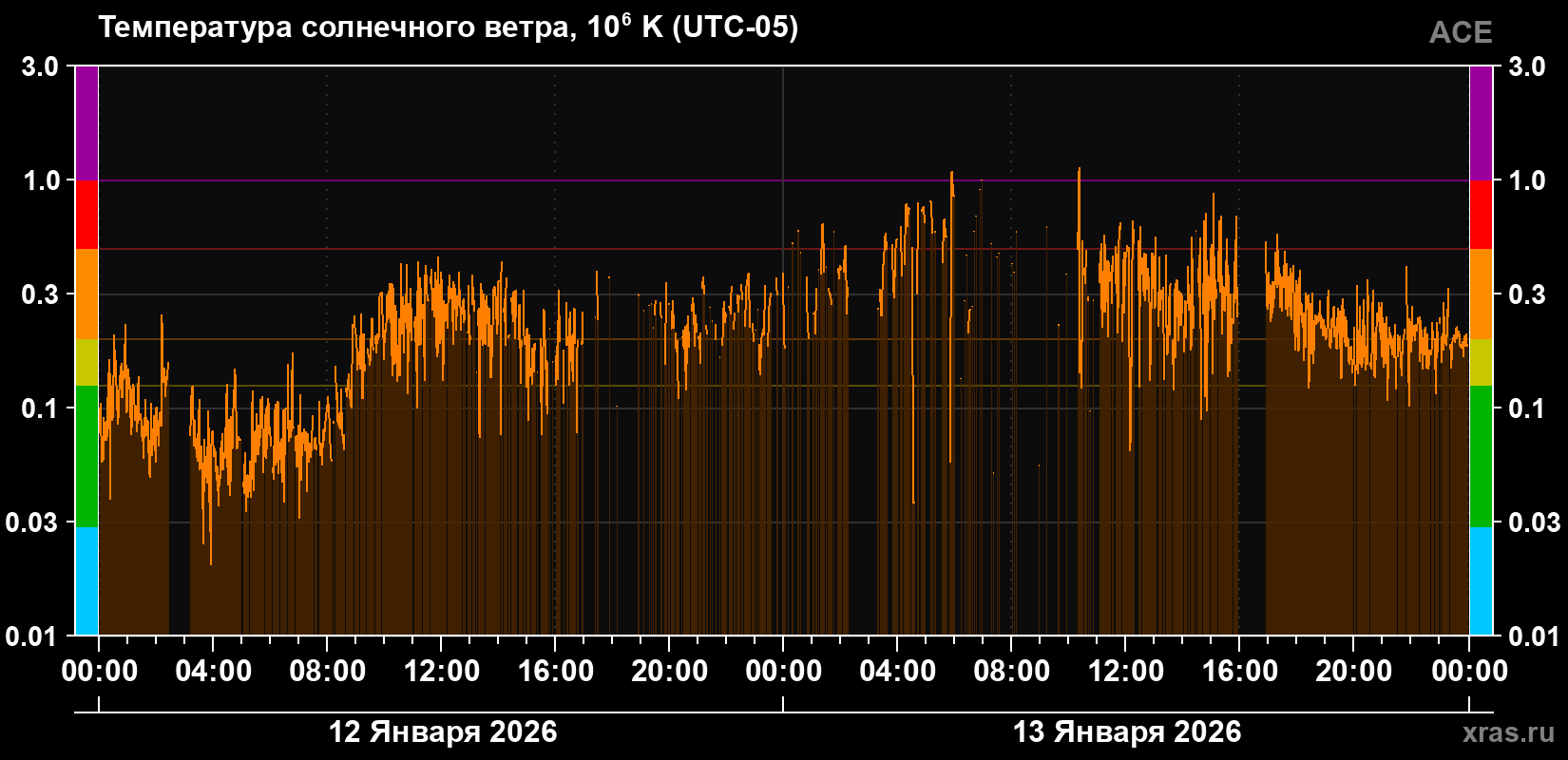Select the blue segment of left color scale
This screenshot has width=1568, height=760.
86,581
